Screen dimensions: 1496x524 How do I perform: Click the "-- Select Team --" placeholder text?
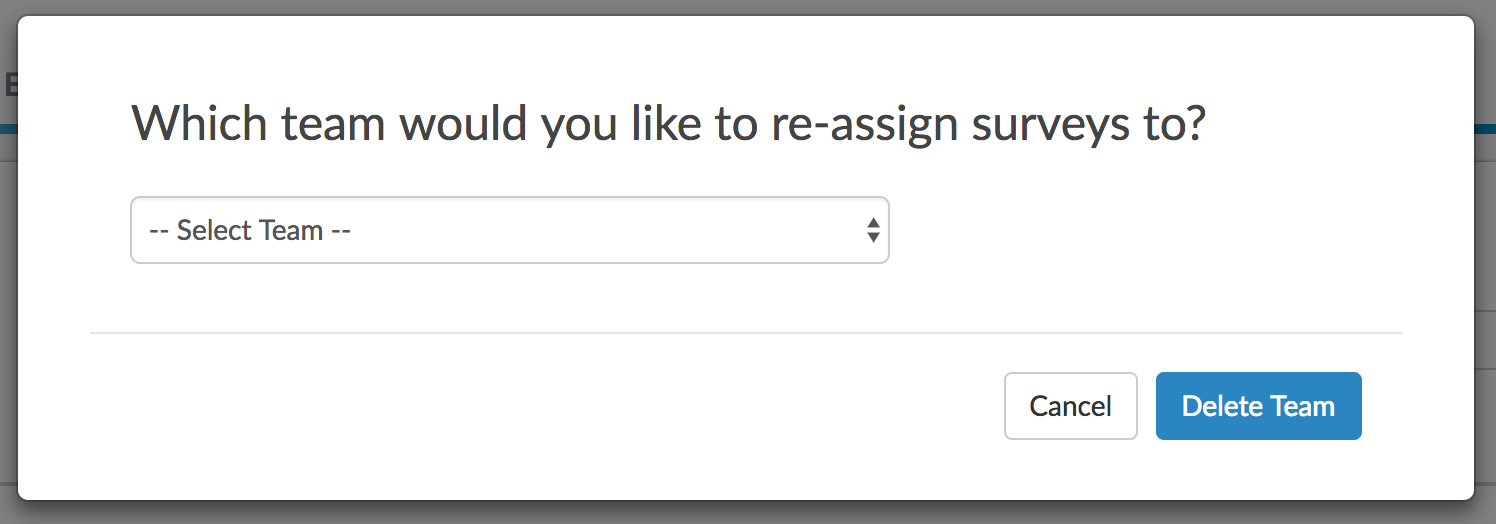point(250,230)
